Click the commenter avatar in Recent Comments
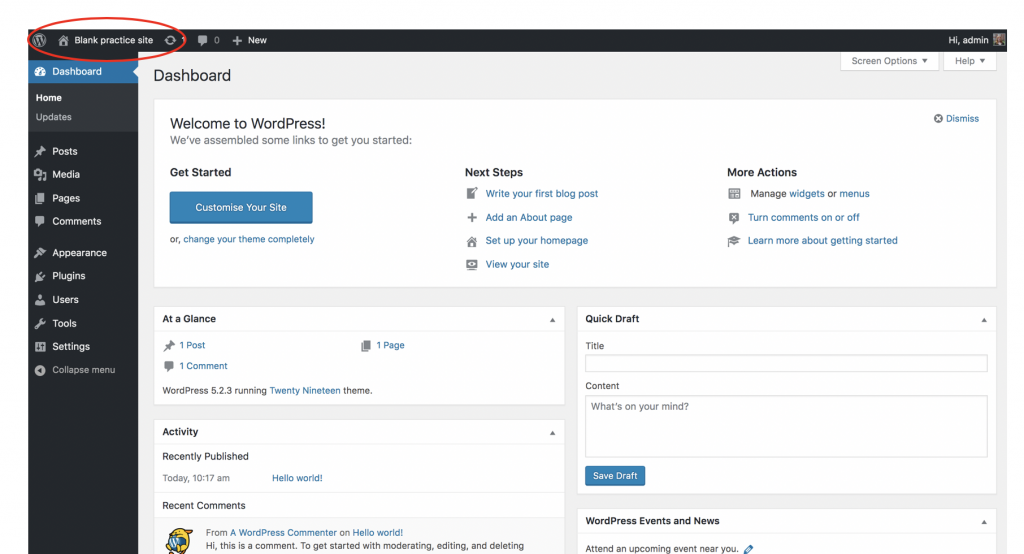 click(x=179, y=542)
